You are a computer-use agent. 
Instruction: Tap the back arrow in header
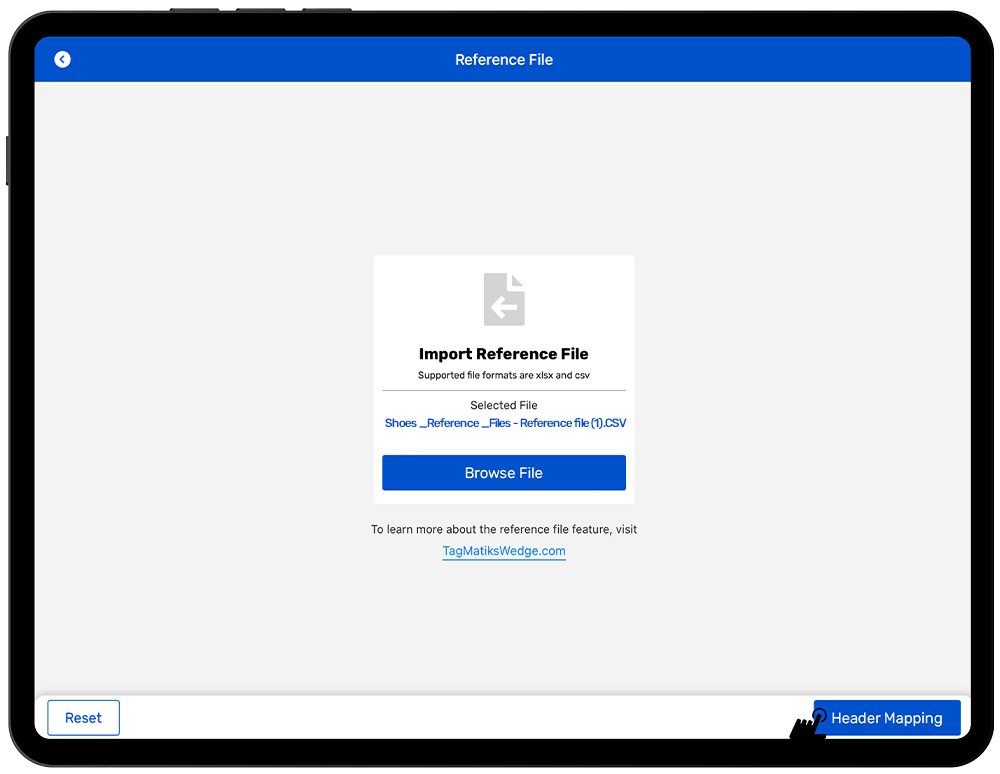62,60
